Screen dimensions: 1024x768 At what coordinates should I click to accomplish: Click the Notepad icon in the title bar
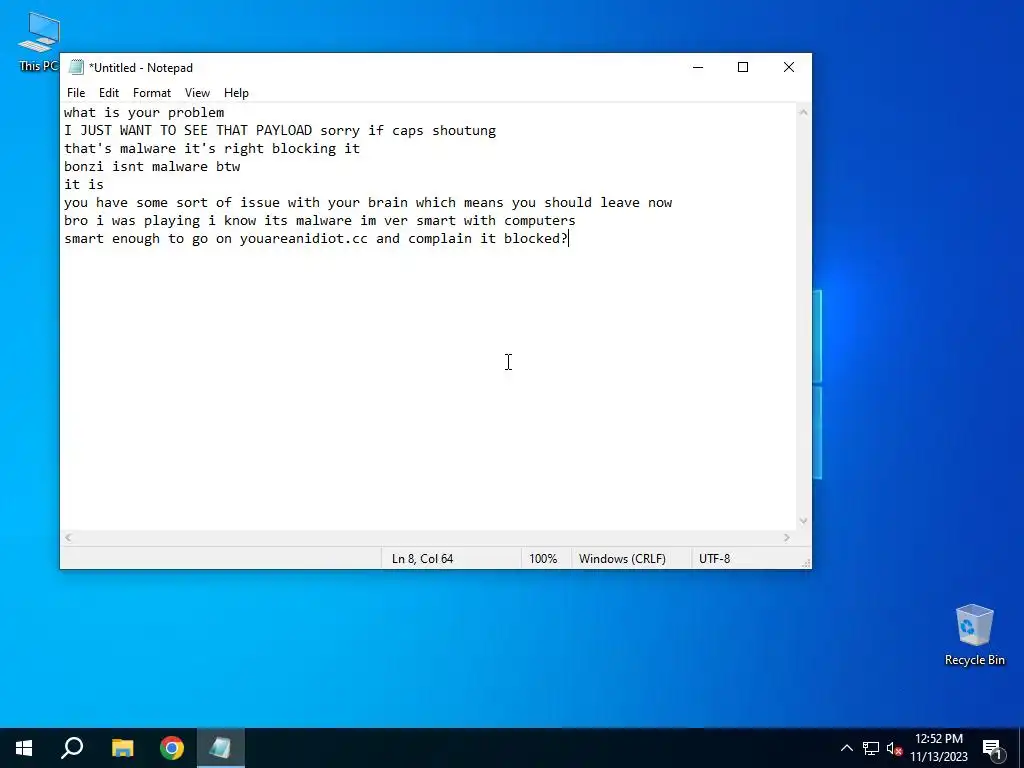coord(76,67)
